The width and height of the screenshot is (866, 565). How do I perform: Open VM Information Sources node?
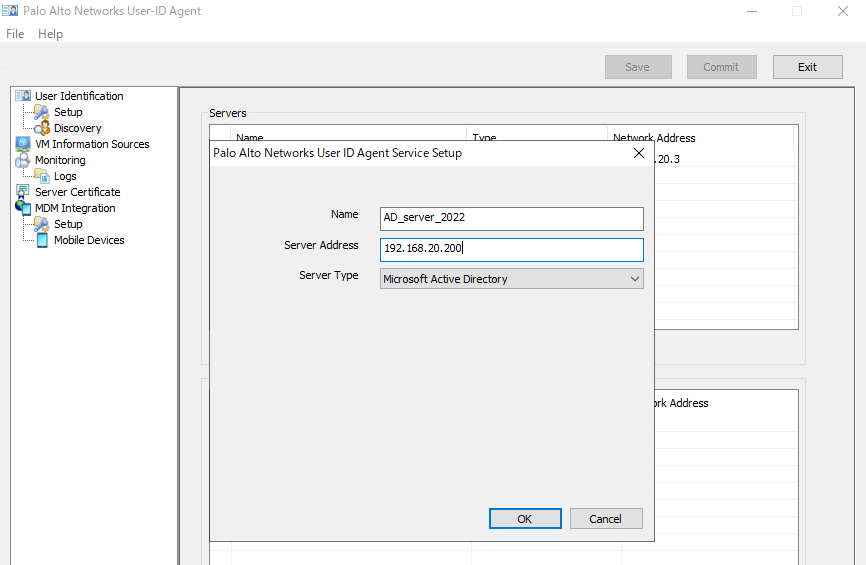[92, 144]
